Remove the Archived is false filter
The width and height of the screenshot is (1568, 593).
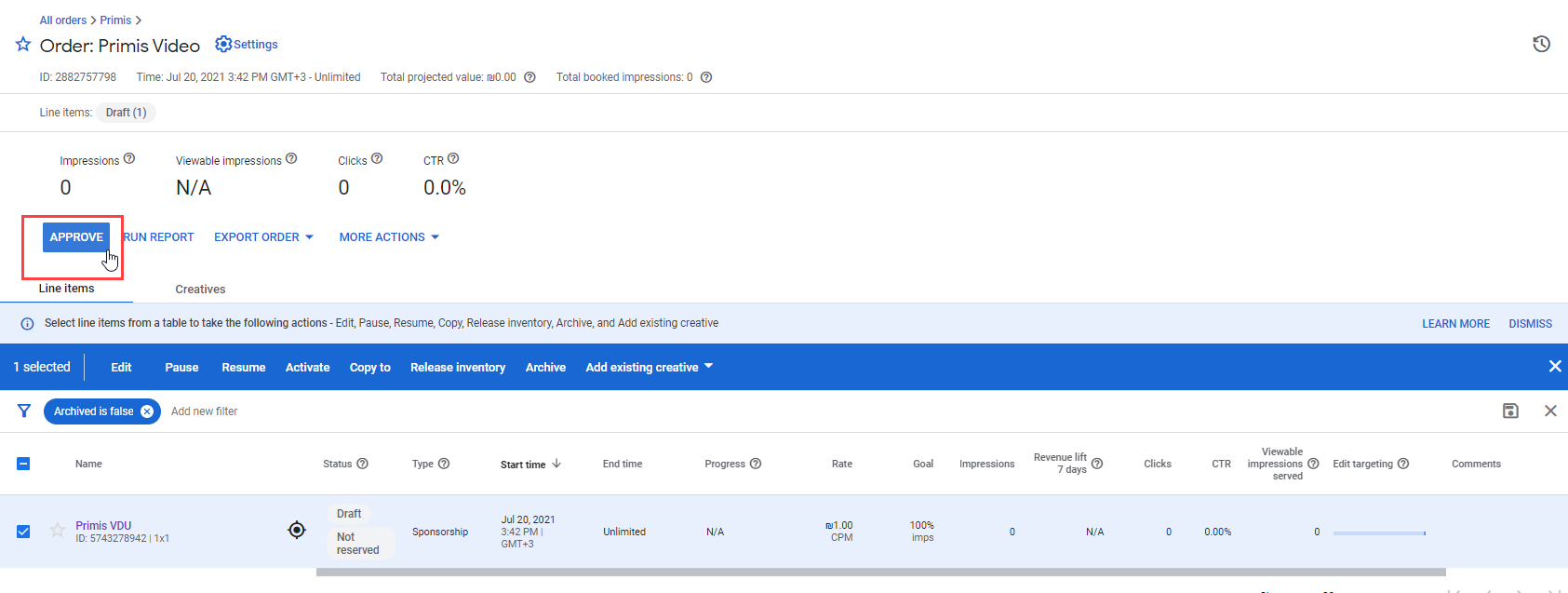147,411
